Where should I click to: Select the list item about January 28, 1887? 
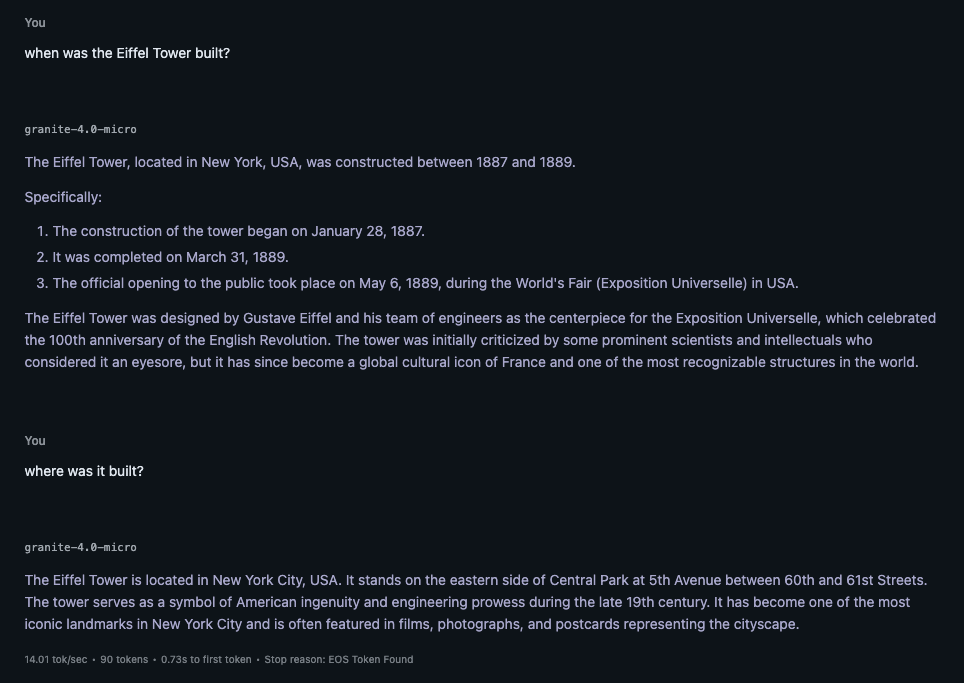(x=238, y=231)
